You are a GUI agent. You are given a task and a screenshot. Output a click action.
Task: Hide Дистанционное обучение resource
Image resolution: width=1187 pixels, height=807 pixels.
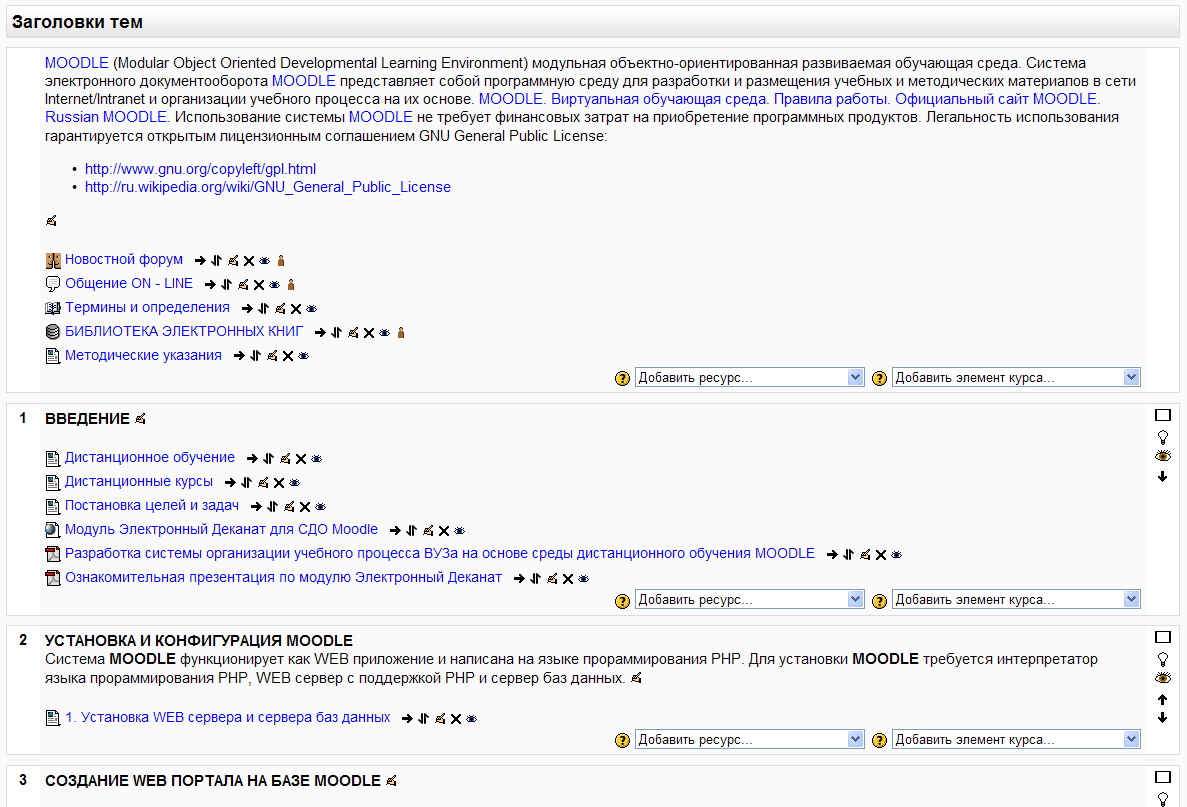tap(316, 459)
